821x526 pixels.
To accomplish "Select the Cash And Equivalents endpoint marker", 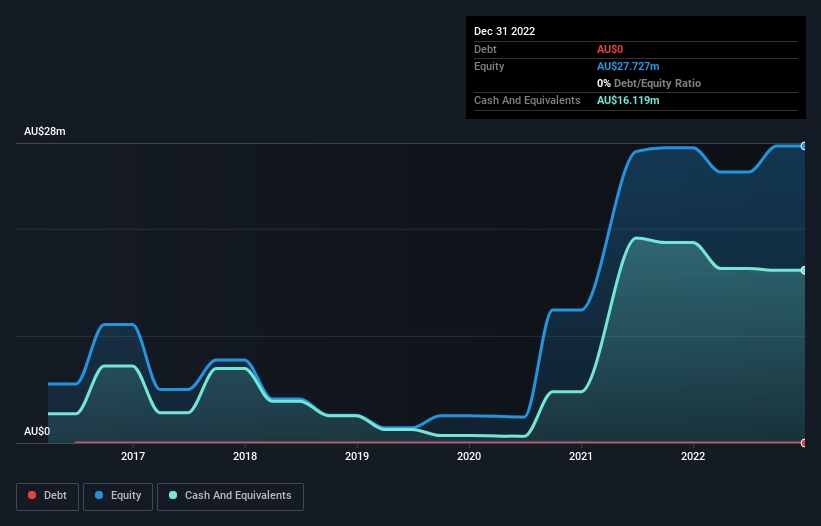I will (804, 271).
